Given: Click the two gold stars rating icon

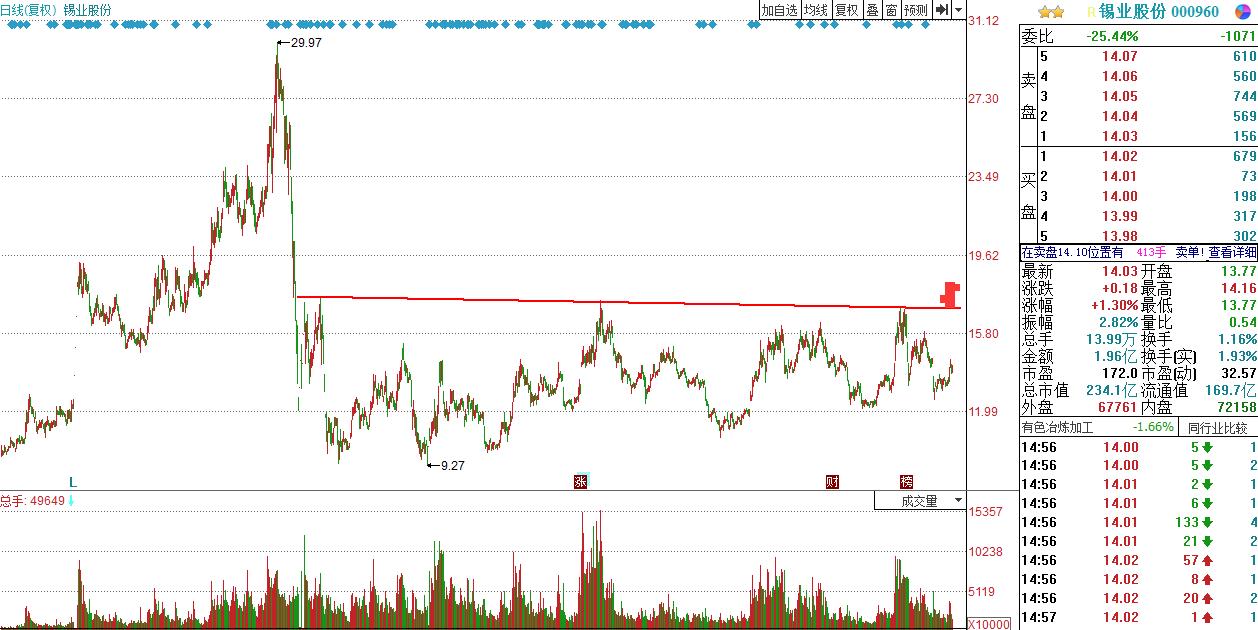Looking at the screenshot, I should (1051, 12).
